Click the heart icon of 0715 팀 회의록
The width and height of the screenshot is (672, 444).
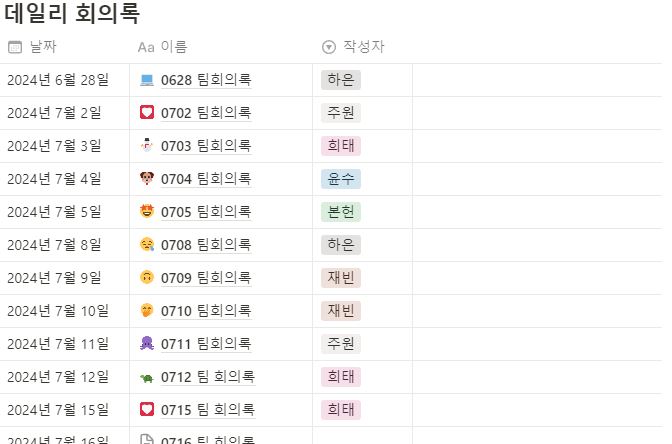[x=147, y=409]
